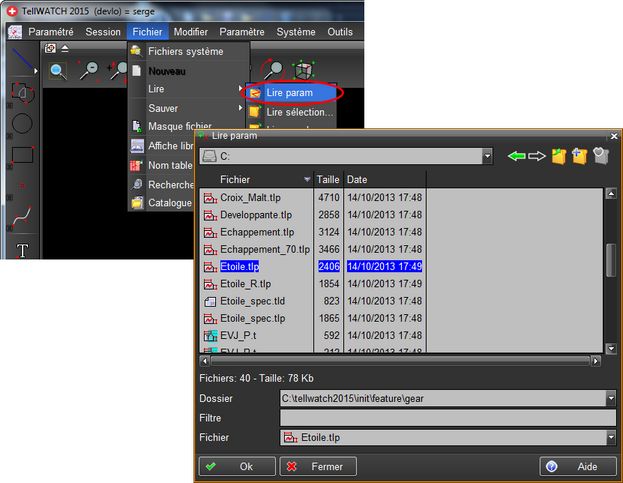Select file Etoile.tlp in list

[240, 267]
